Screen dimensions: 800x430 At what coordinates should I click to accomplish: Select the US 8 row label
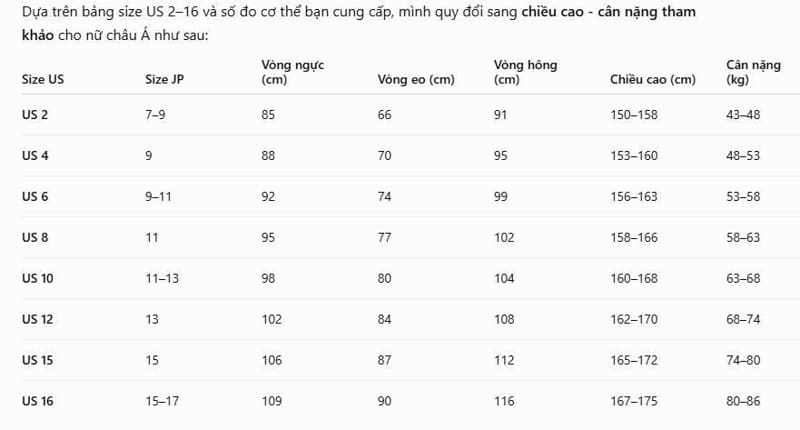tap(35, 237)
